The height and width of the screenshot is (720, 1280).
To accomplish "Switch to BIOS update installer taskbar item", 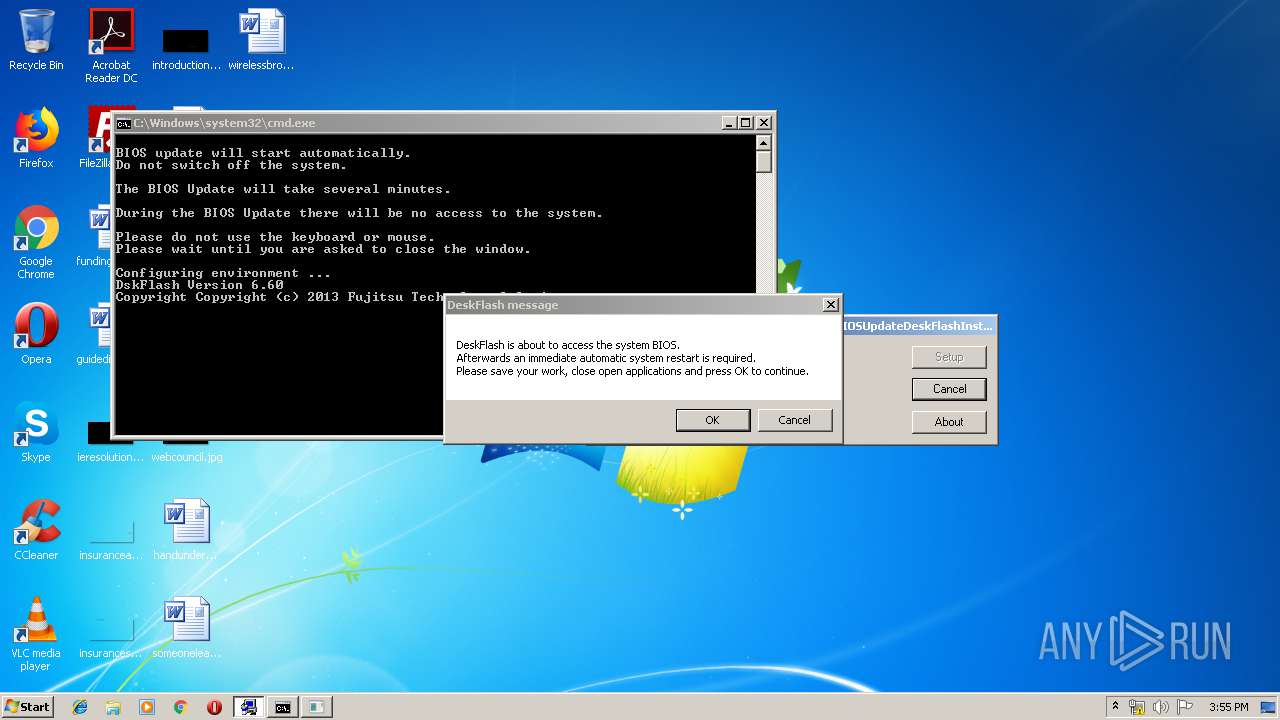I will point(249,707).
